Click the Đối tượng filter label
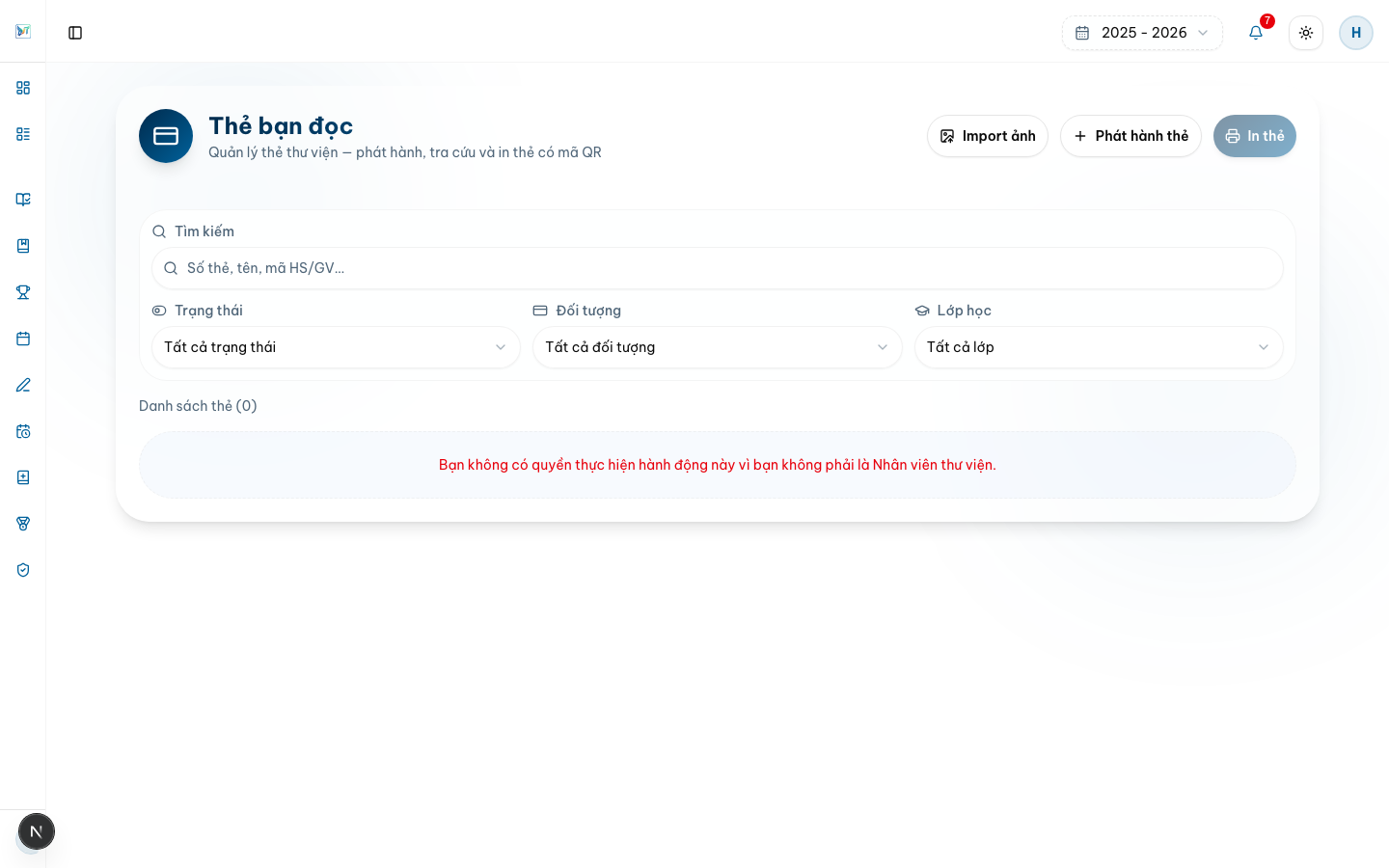Image resolution: width=1389 pixels, height=868 pixels. pos(588,311)
